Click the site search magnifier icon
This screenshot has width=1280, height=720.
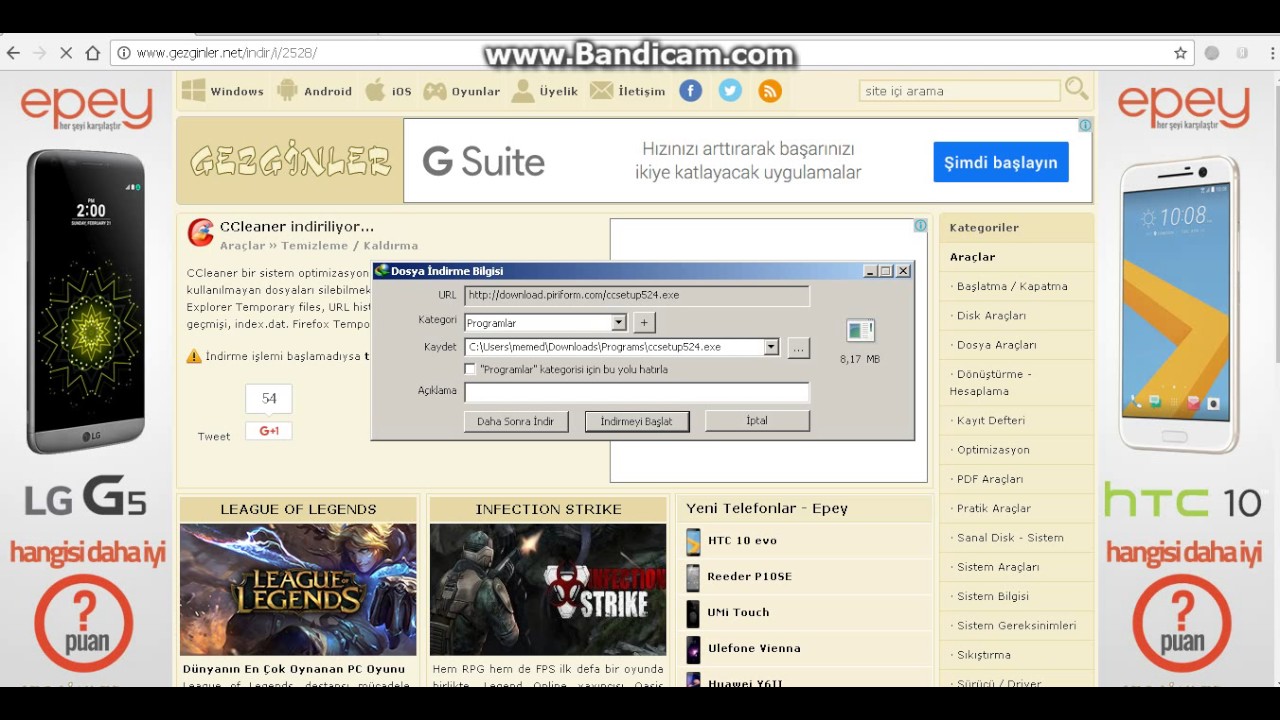tap(1076, 89)
